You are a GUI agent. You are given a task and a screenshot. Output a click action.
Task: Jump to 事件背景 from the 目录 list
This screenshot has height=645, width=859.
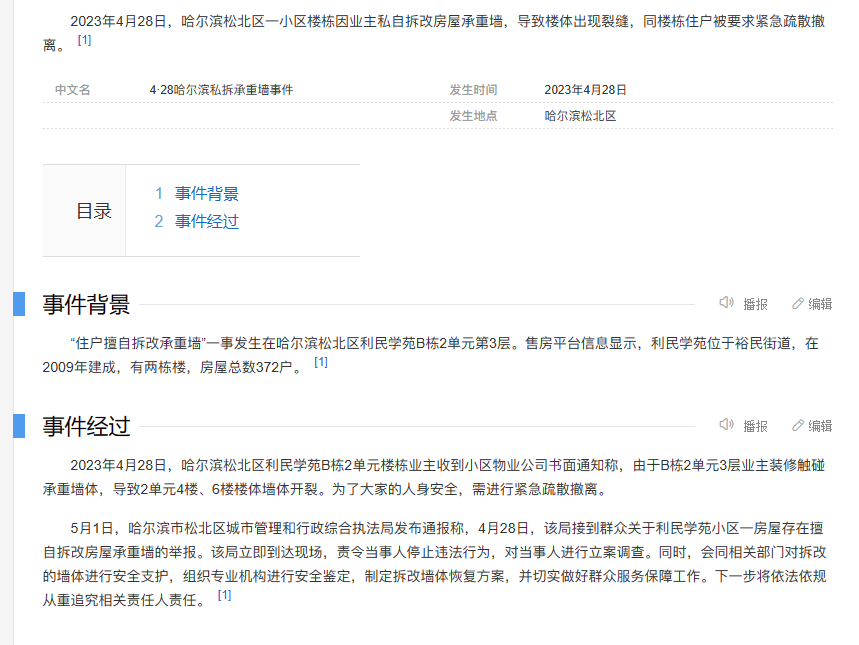pos(206,194)
